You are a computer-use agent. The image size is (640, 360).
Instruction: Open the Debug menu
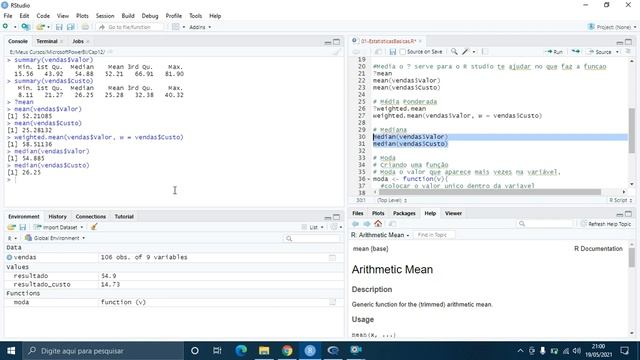click(150, 16)
